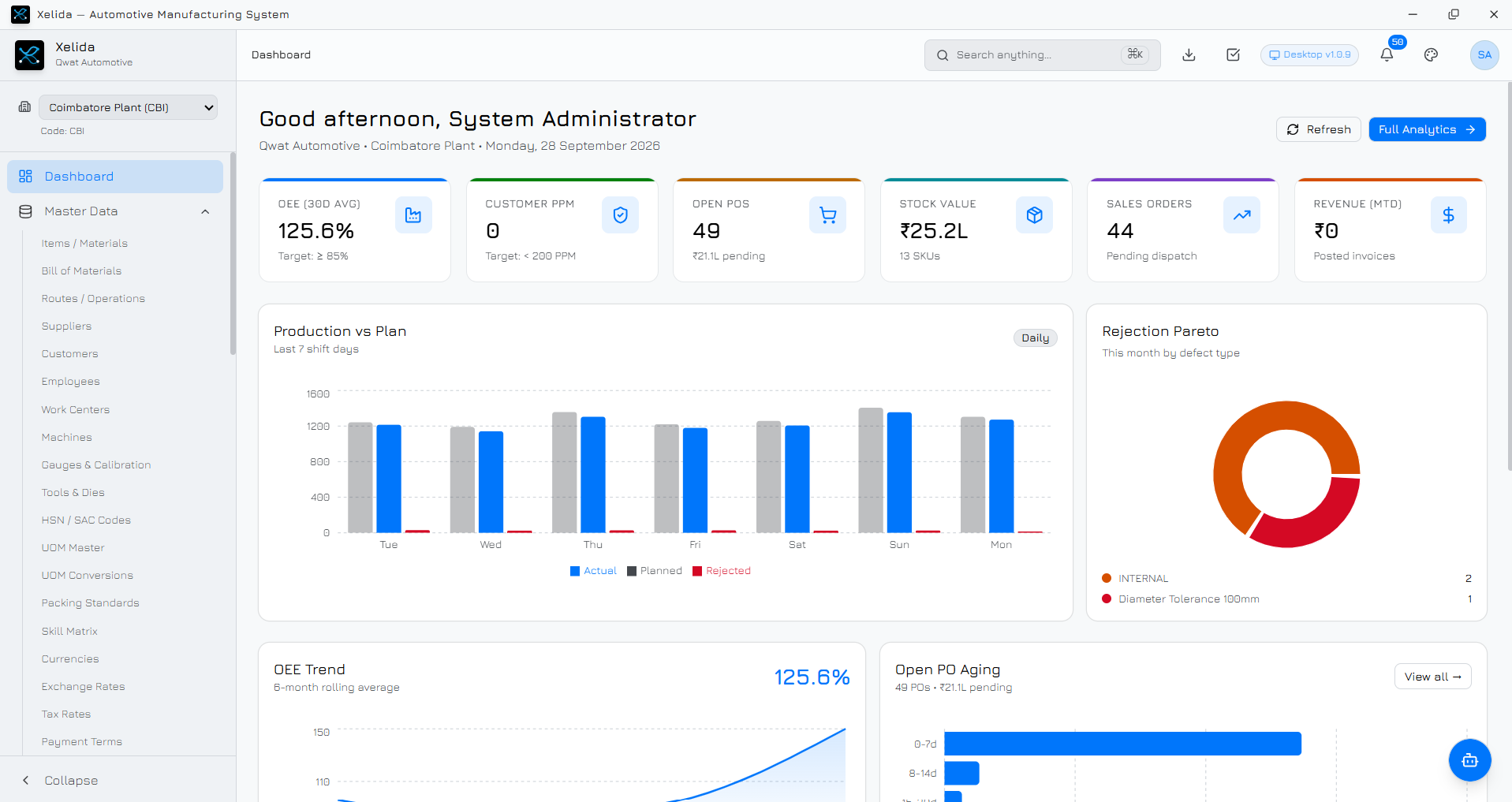Focus the Search anything field
The image size is (1512, 802).
point(1042,55)
